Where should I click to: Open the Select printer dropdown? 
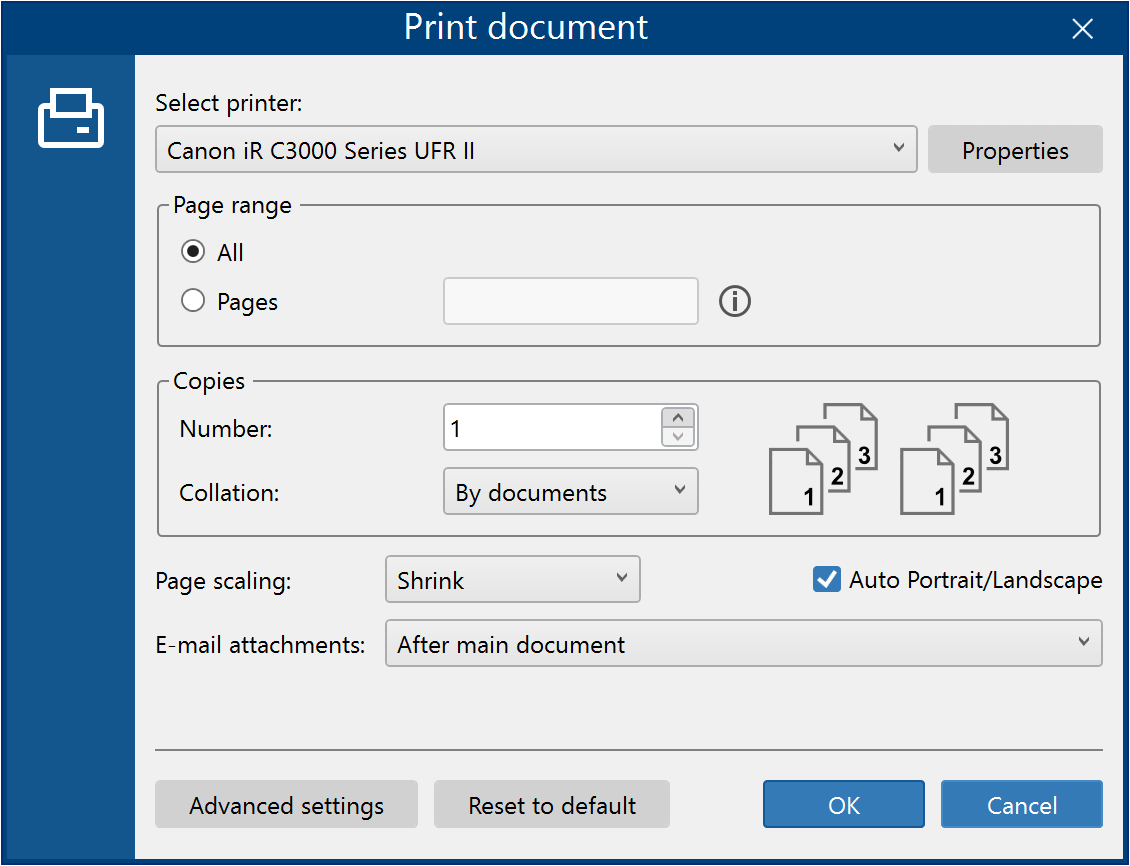[x=536, y=150]
